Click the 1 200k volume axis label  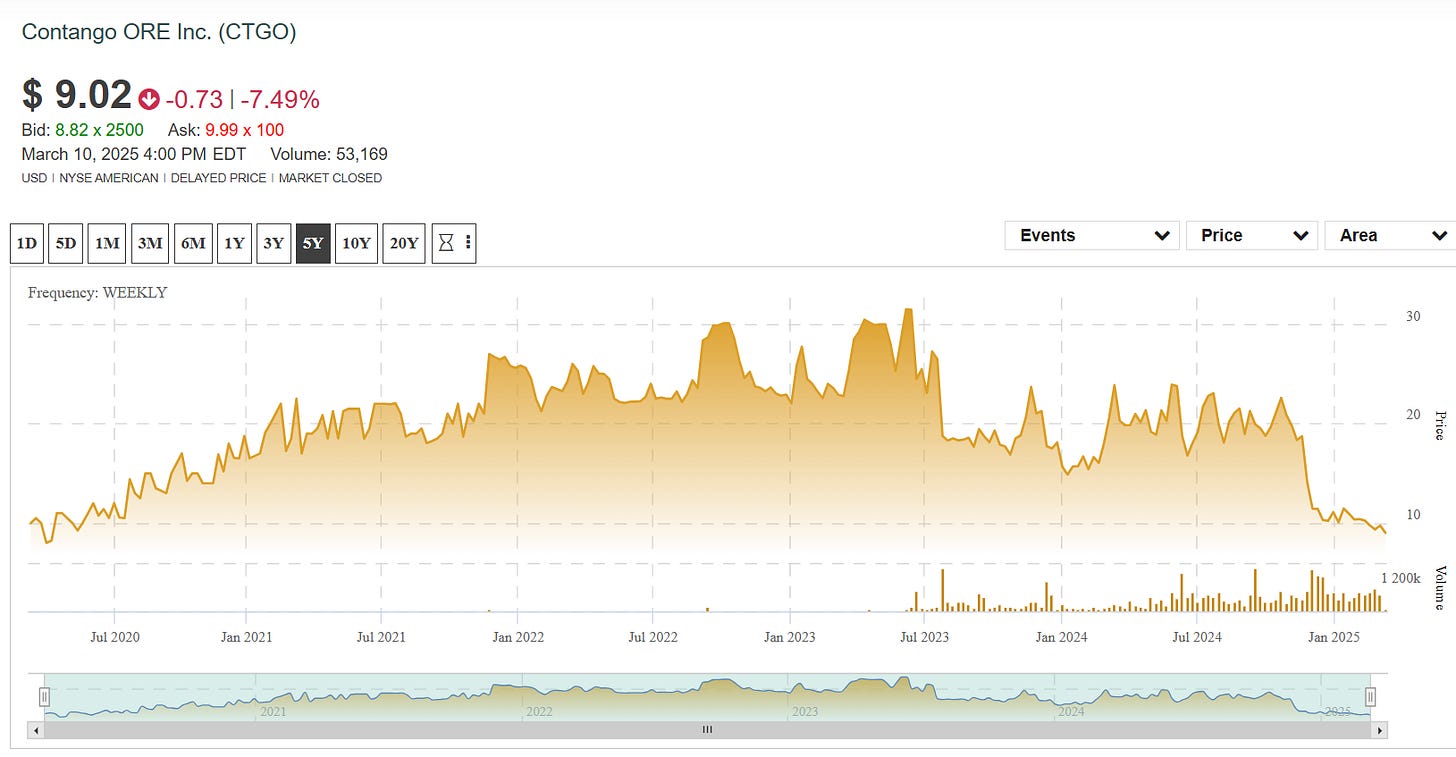click(x=1401, y=578)
